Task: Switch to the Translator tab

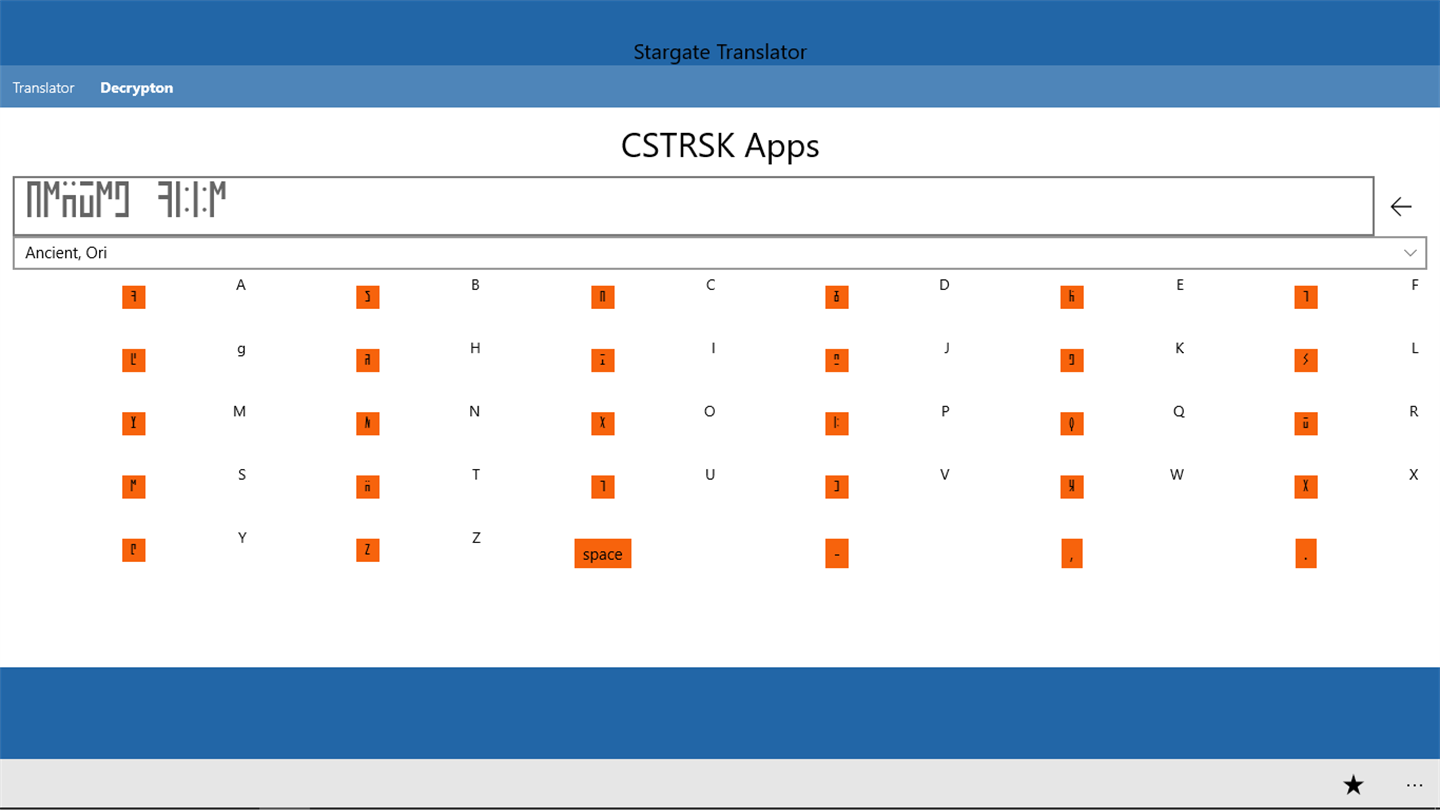Action: (43, 88)
